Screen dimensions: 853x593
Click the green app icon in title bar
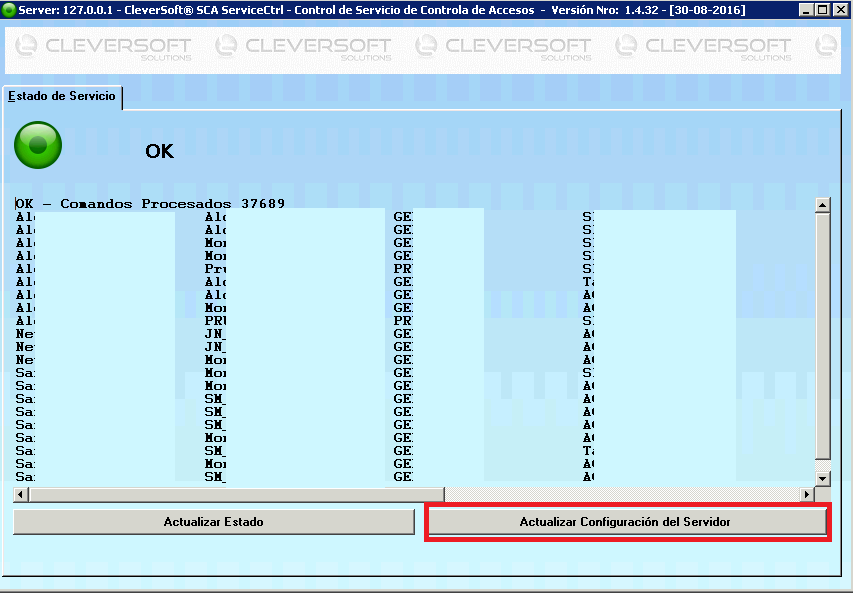pos(8,9)
